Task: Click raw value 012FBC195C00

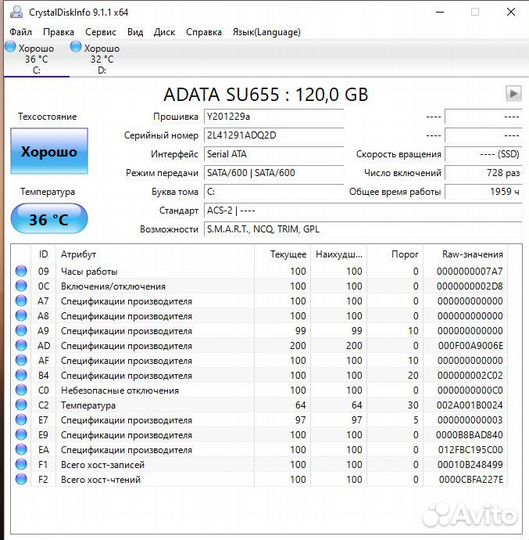Action: coord(470,450)
